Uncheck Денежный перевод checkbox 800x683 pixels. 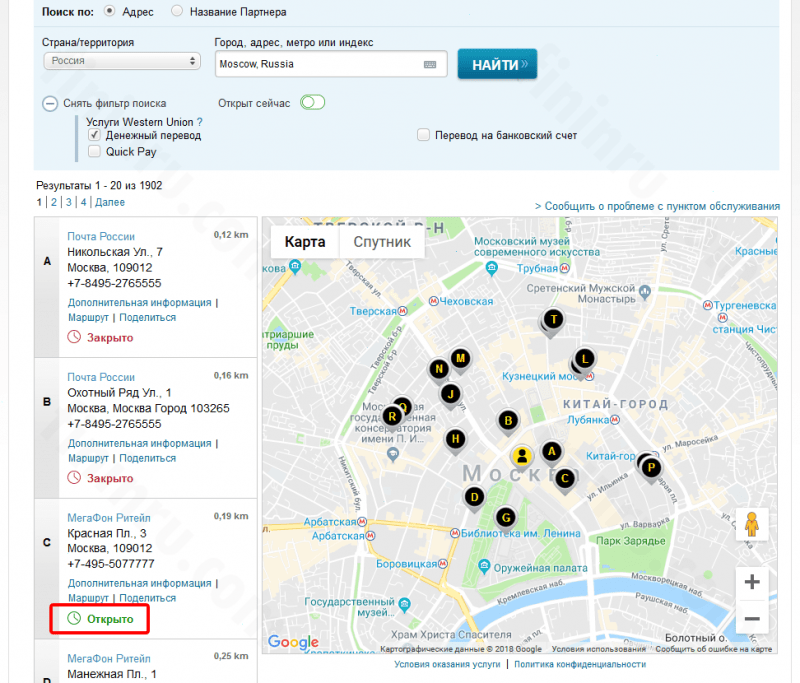94,135
